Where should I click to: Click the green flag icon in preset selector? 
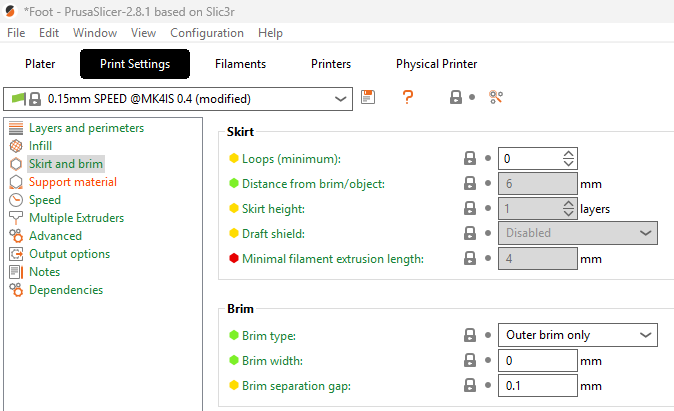(x=18, y=98)
